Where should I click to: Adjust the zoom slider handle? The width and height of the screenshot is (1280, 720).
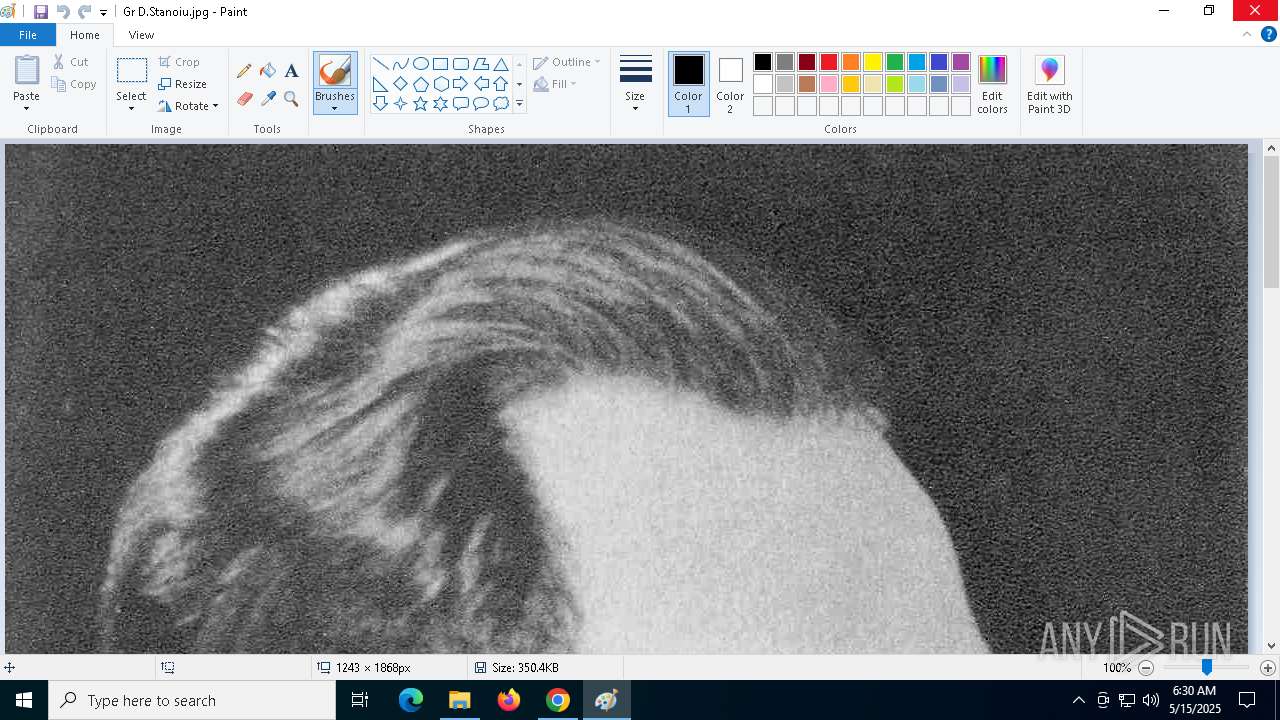(1207, 667)
